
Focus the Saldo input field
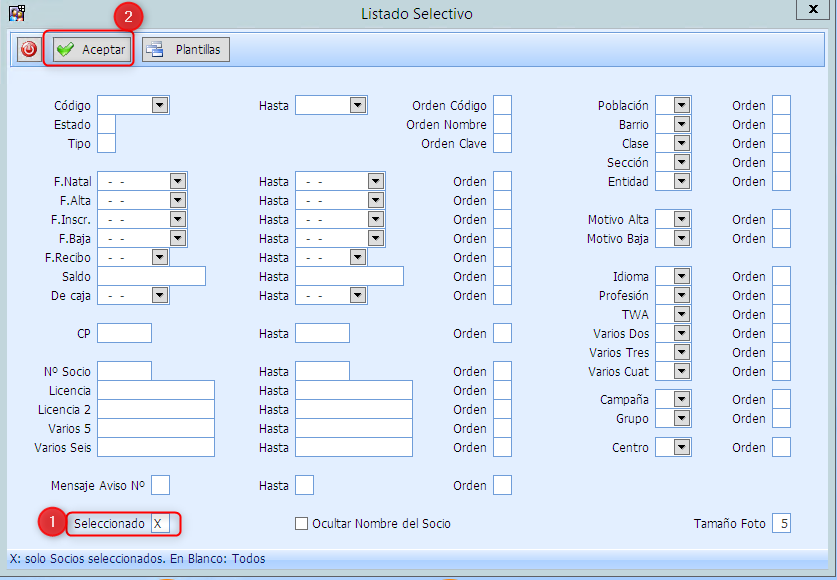coord(151,276)
